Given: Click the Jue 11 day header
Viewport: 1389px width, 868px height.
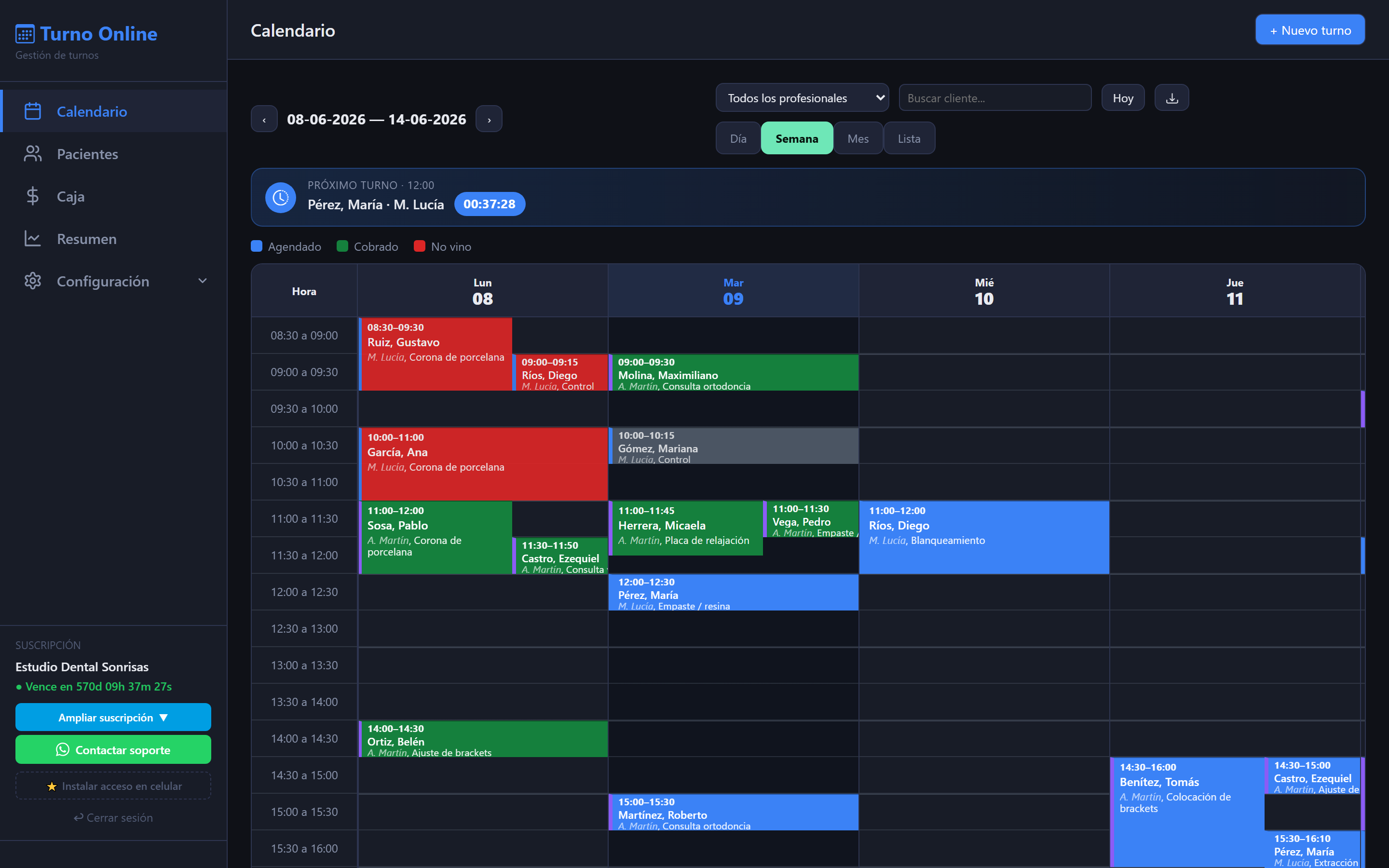Looking at the screenshot, I should pos(1235,291).
